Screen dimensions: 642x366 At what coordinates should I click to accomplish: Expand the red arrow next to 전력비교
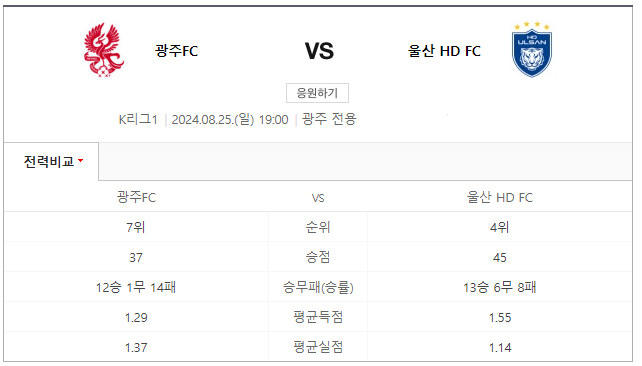pos(81,160)
